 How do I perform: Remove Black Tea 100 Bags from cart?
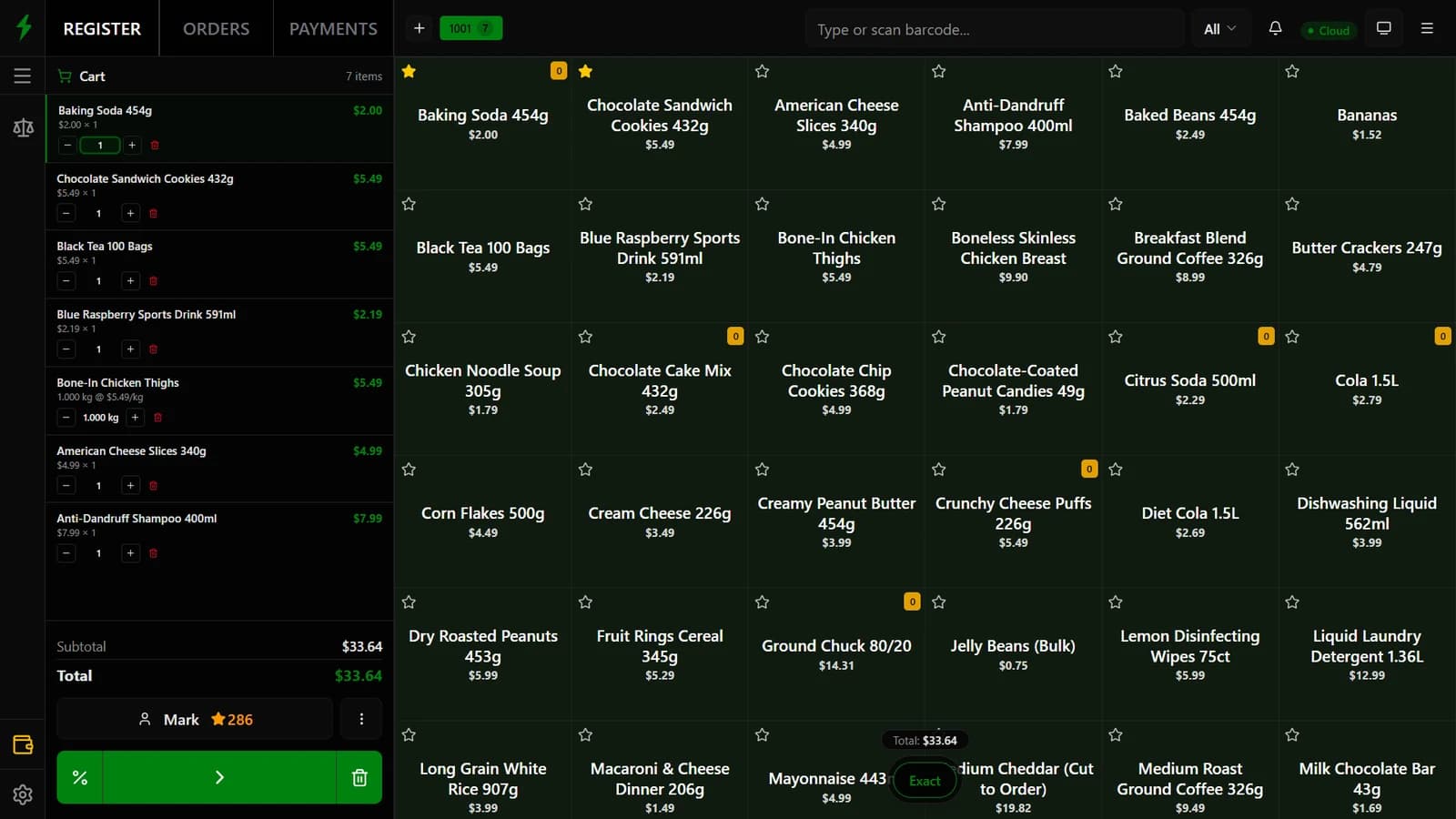click(153, 281)
